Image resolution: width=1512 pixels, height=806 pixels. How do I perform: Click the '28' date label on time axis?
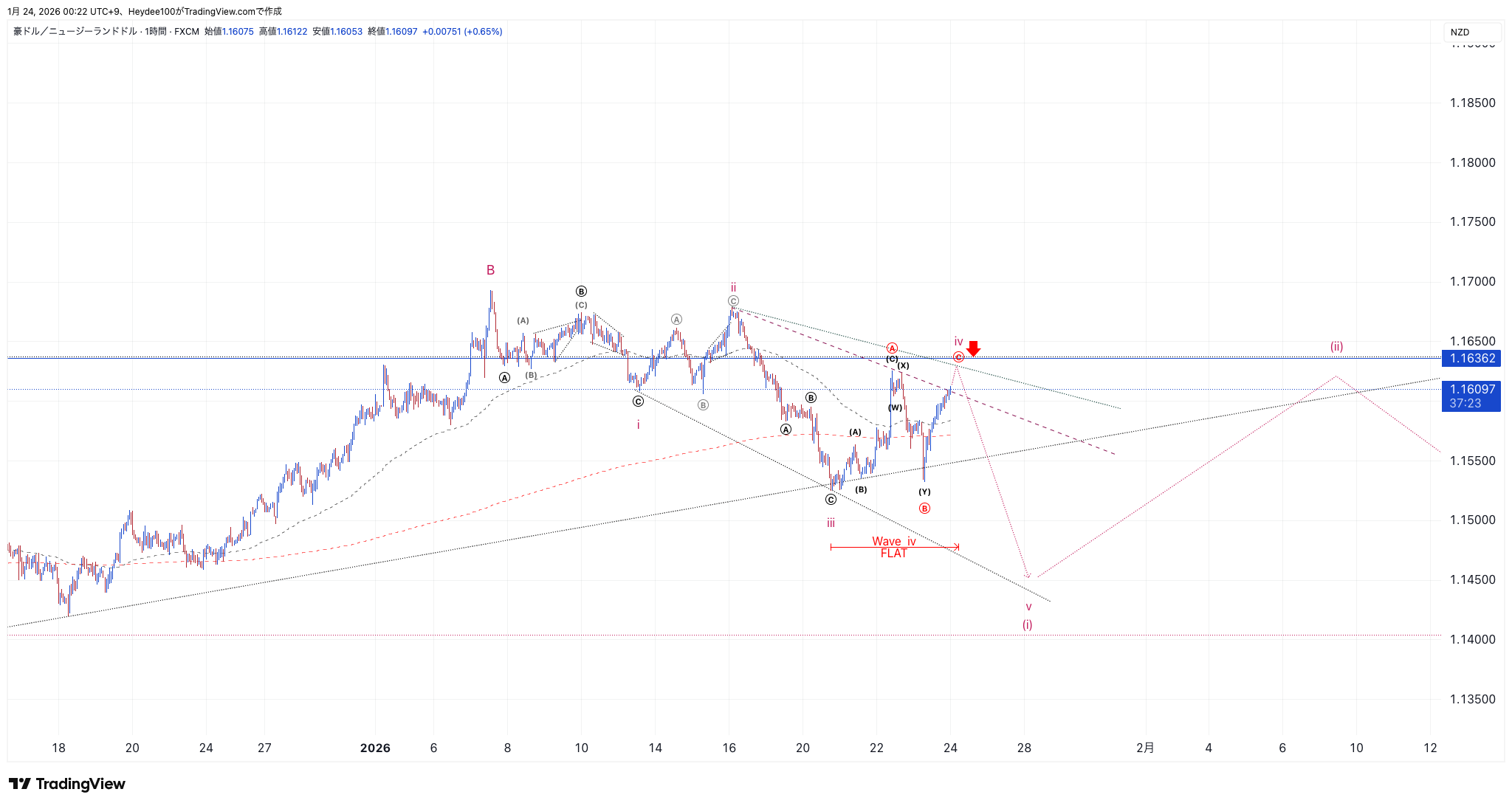(1024, 748)
